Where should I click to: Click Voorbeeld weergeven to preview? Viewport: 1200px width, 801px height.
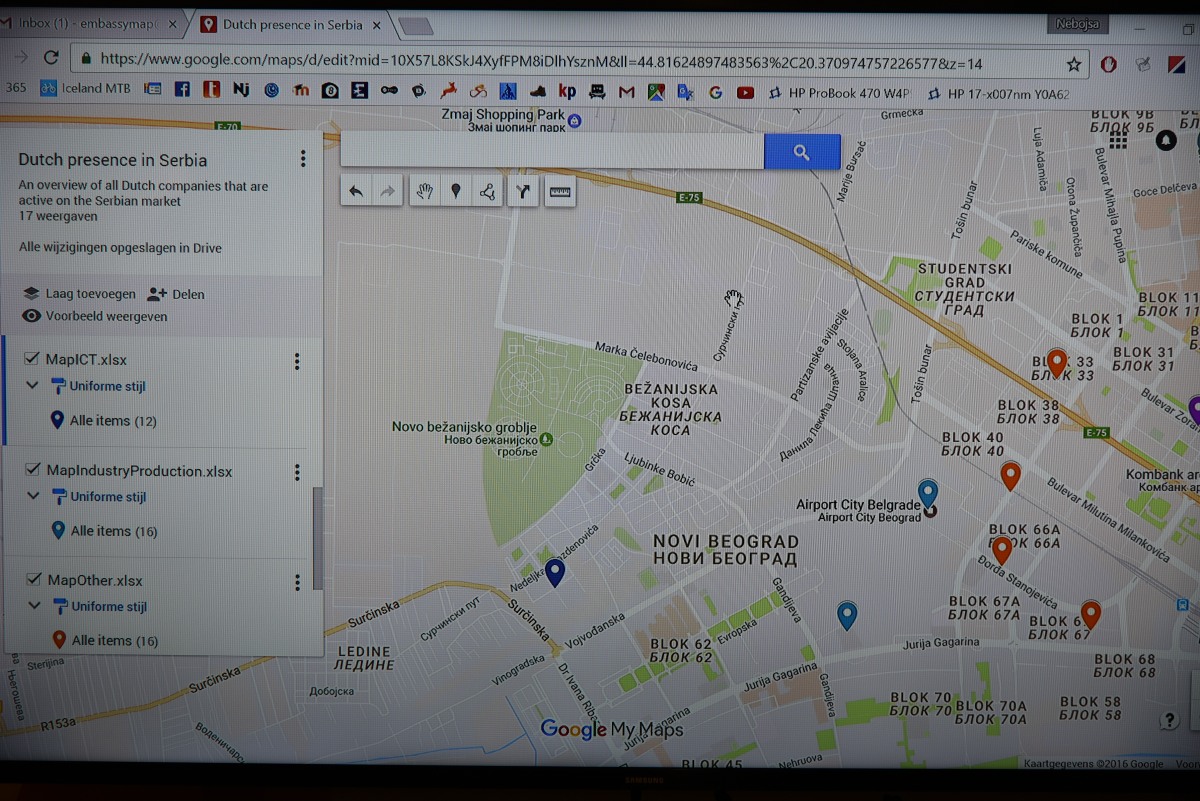pyautogui.click(x=95, y=316)
